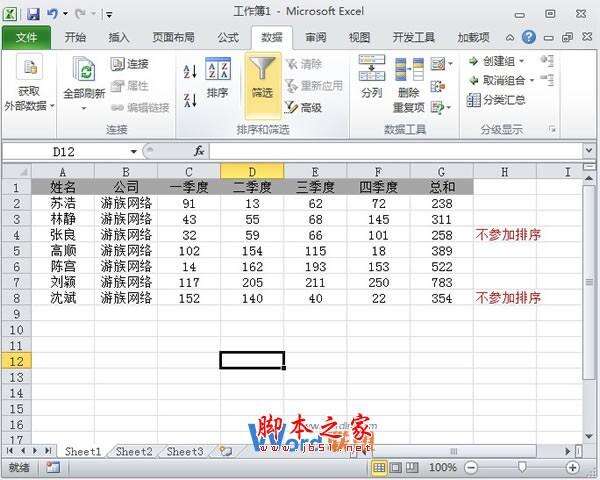Image resolution: width=600 pixels, height=480 pixels.
Task: Click the 全部刷新 refresh icon
Action: click(85, 69)
